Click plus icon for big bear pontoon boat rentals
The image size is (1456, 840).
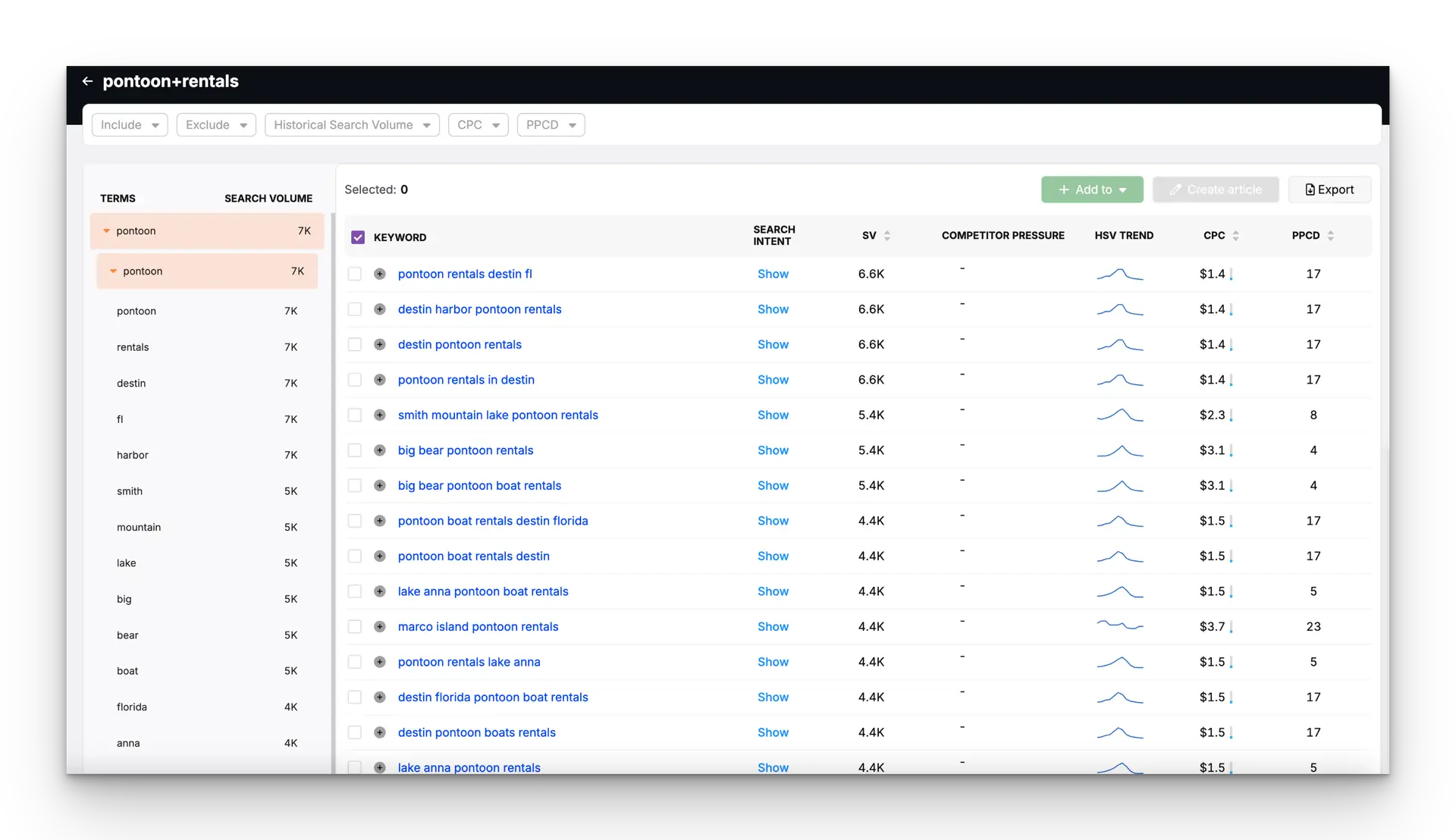tap(380, 485)
